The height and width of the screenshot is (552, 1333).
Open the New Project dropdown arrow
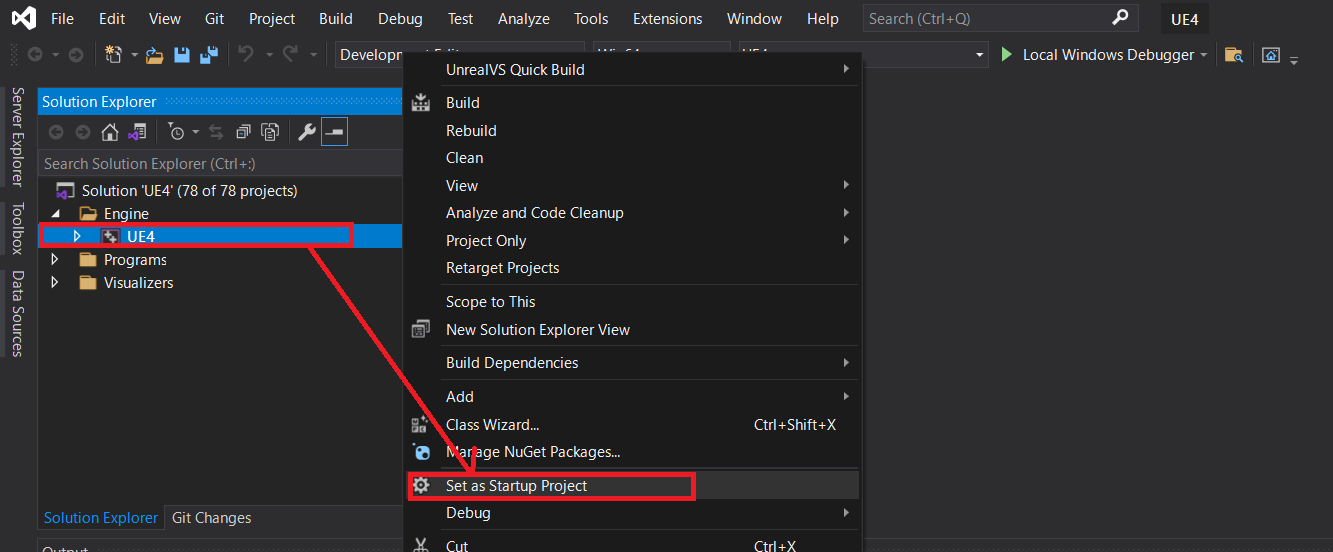[x=134, y=55]
